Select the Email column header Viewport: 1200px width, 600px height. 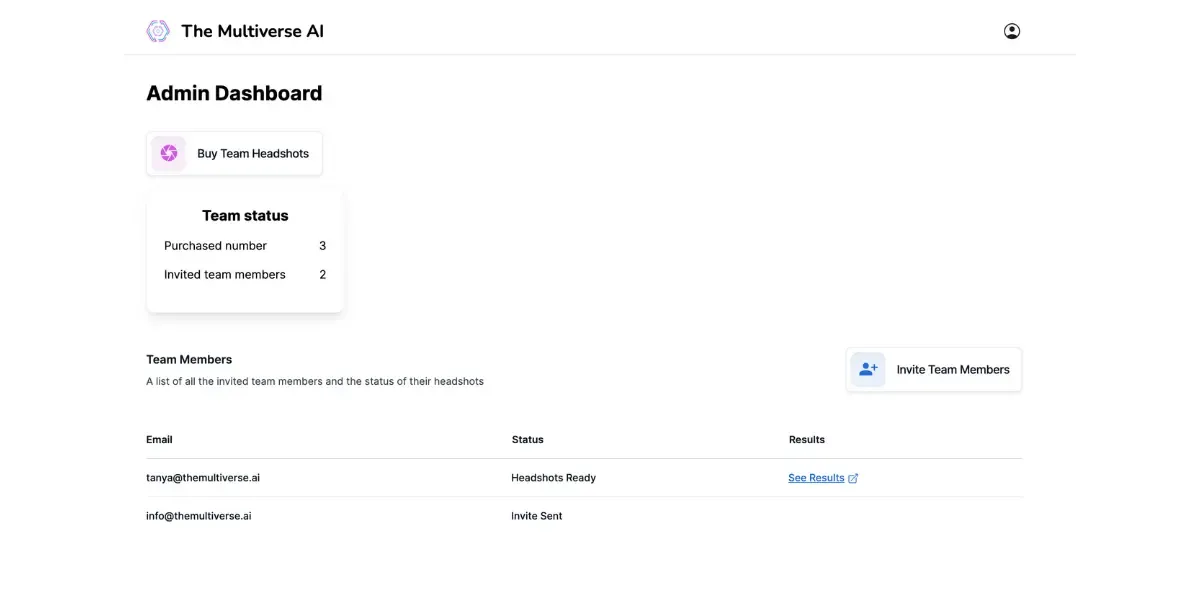click(x=159, y=439)
